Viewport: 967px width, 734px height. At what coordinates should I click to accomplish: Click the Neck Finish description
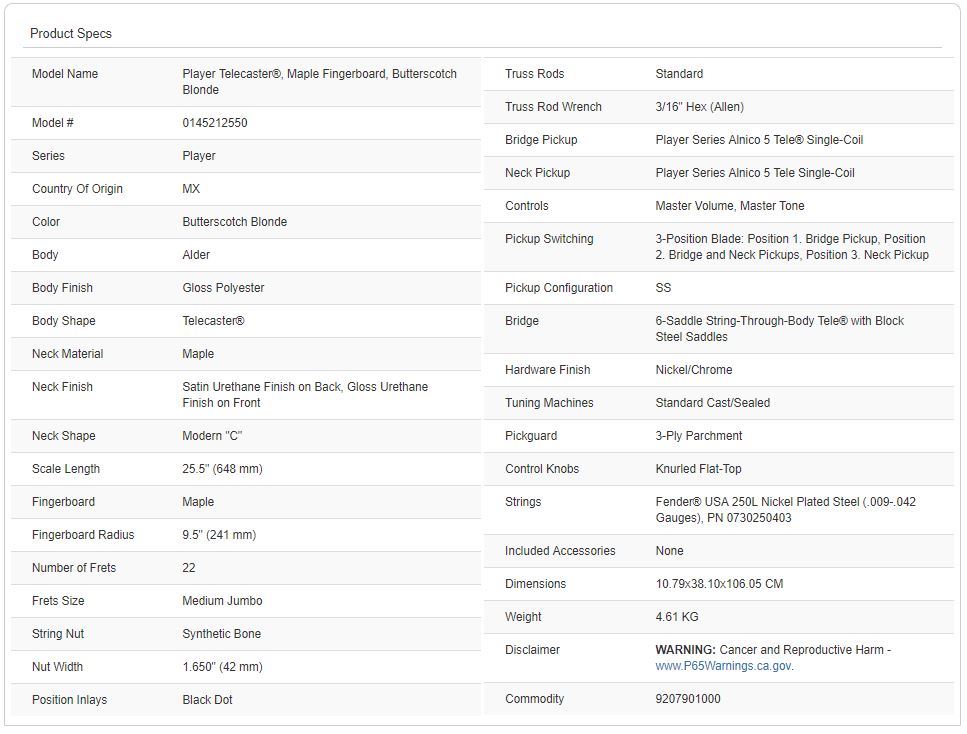coord(305,395)
